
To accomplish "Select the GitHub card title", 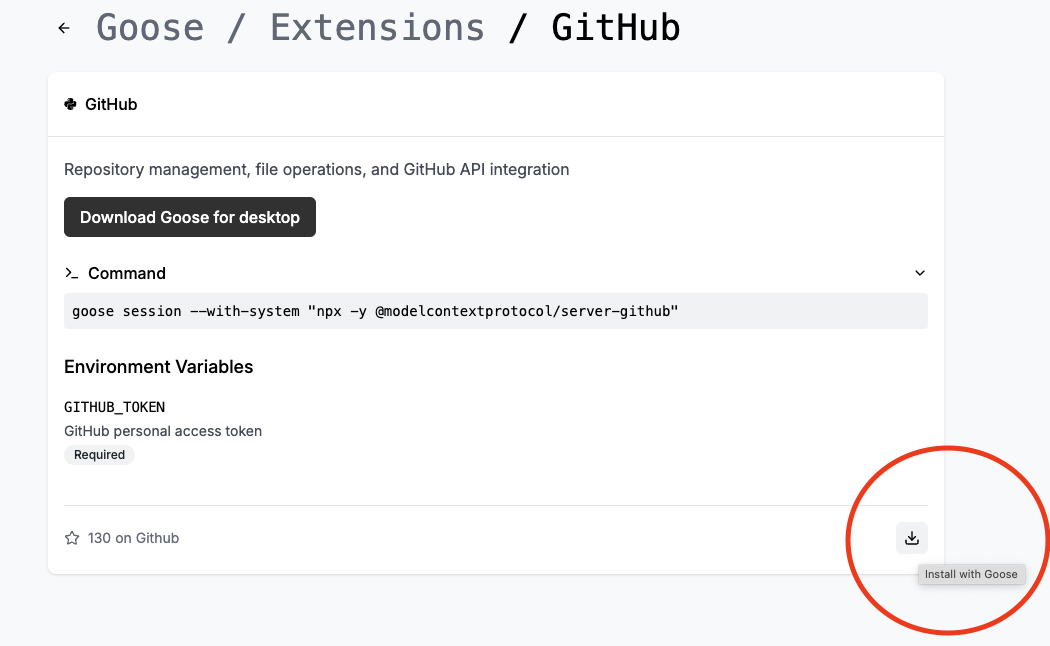I will tap(111, 103).
